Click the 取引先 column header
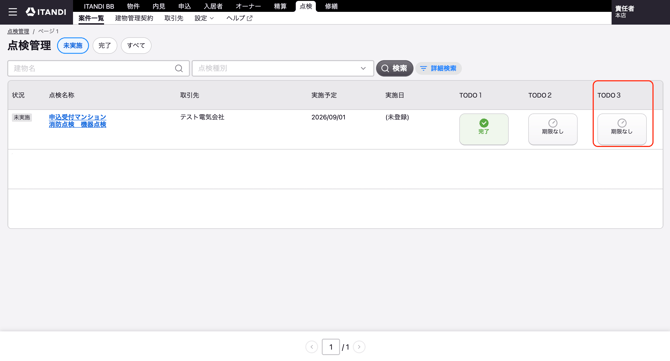Viewport: 670px width, 361px height. point(189,95)
